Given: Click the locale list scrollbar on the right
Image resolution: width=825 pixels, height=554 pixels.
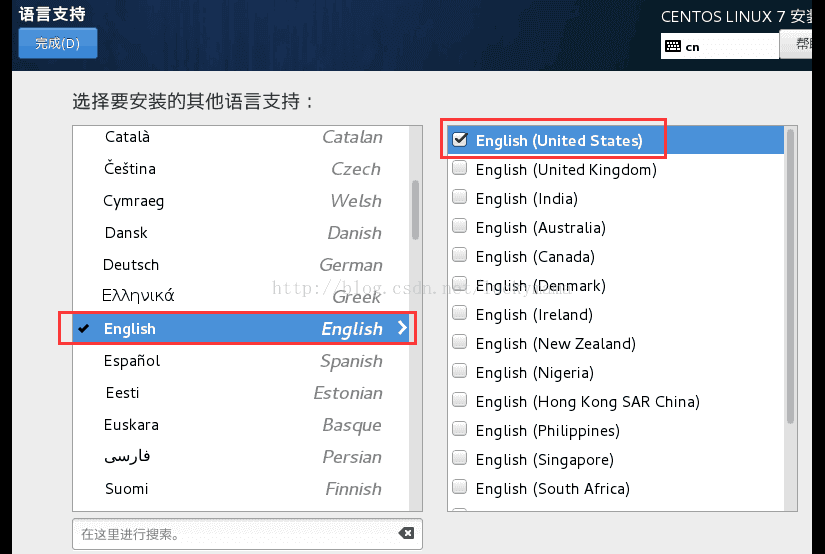Looking at the screenshot, I should (790, 276).
